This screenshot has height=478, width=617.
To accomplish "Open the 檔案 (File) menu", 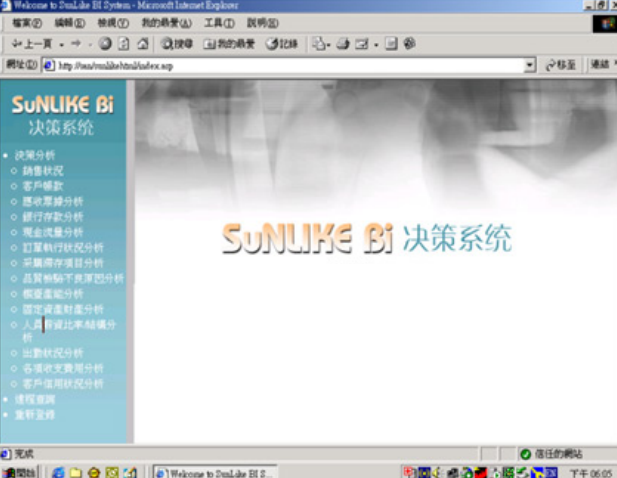I will point(27,23).
